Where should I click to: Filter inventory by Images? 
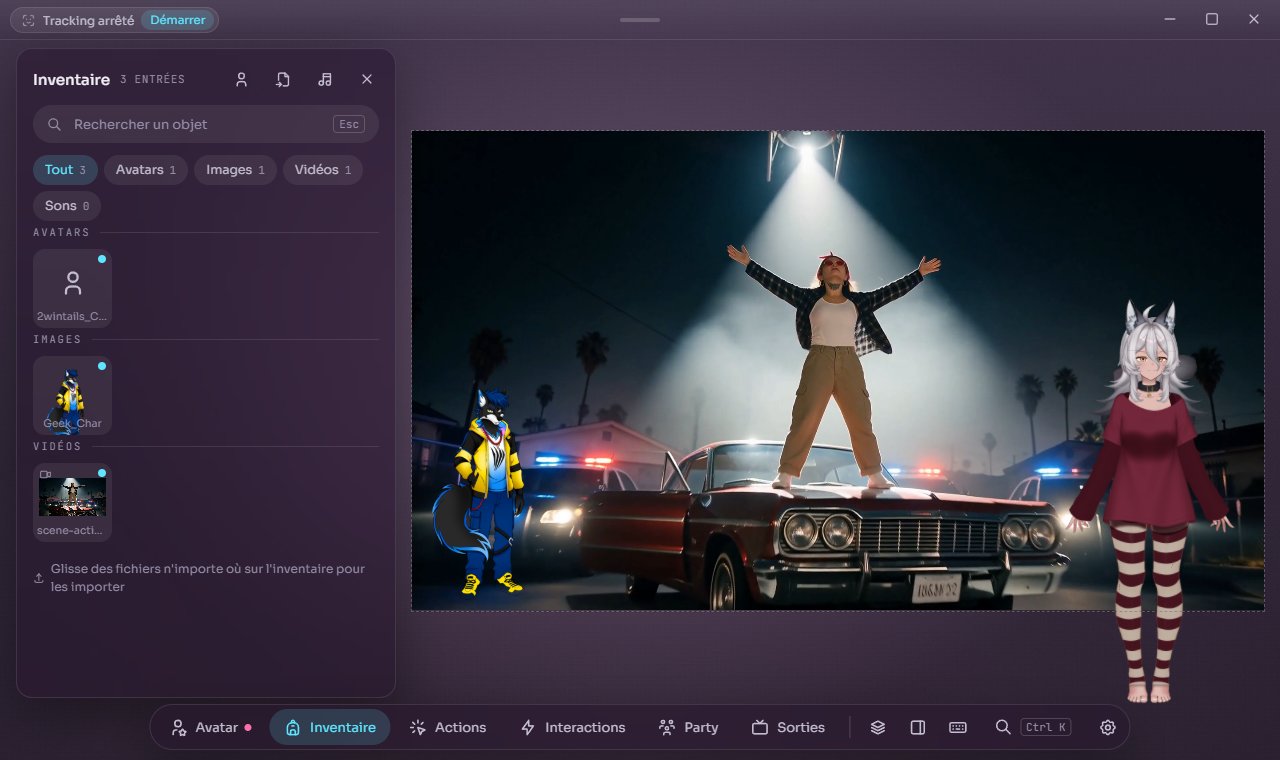tap(235, 170)
